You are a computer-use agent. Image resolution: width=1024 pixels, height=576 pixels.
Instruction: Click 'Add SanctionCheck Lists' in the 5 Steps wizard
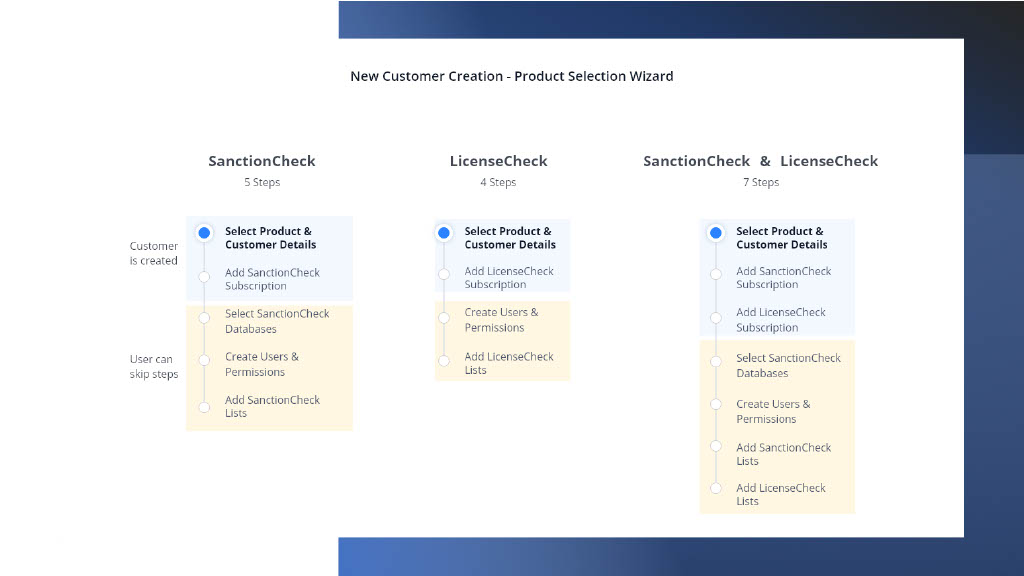point(272,406)
